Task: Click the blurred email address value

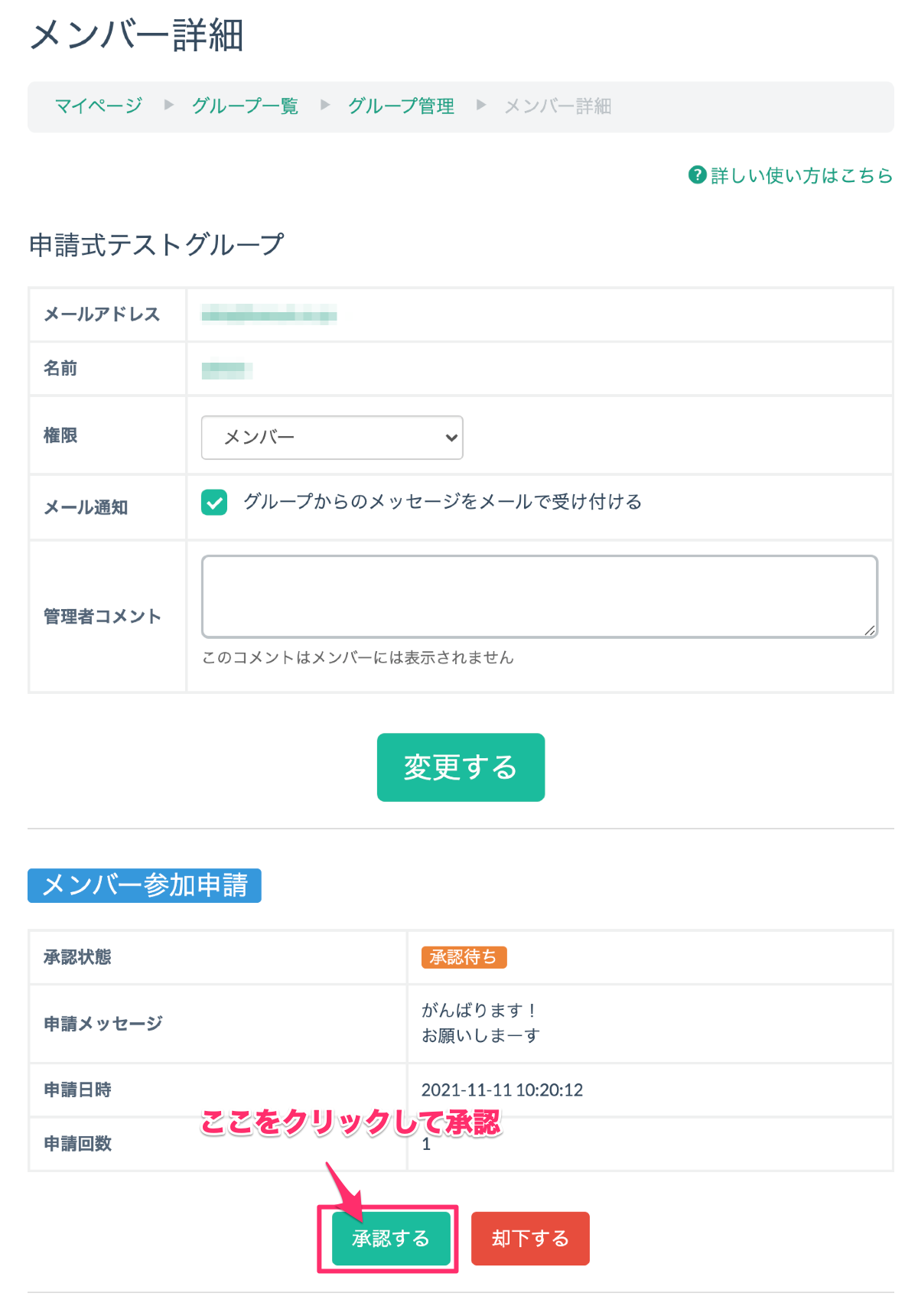Action: tap(269, 314)
